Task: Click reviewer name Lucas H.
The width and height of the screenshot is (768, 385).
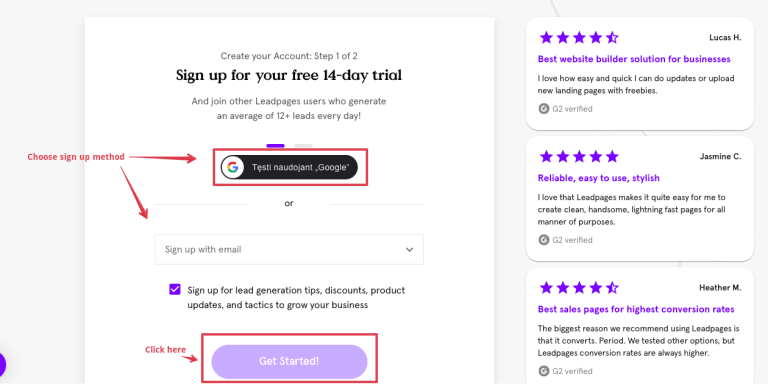Action: [725, 38]
